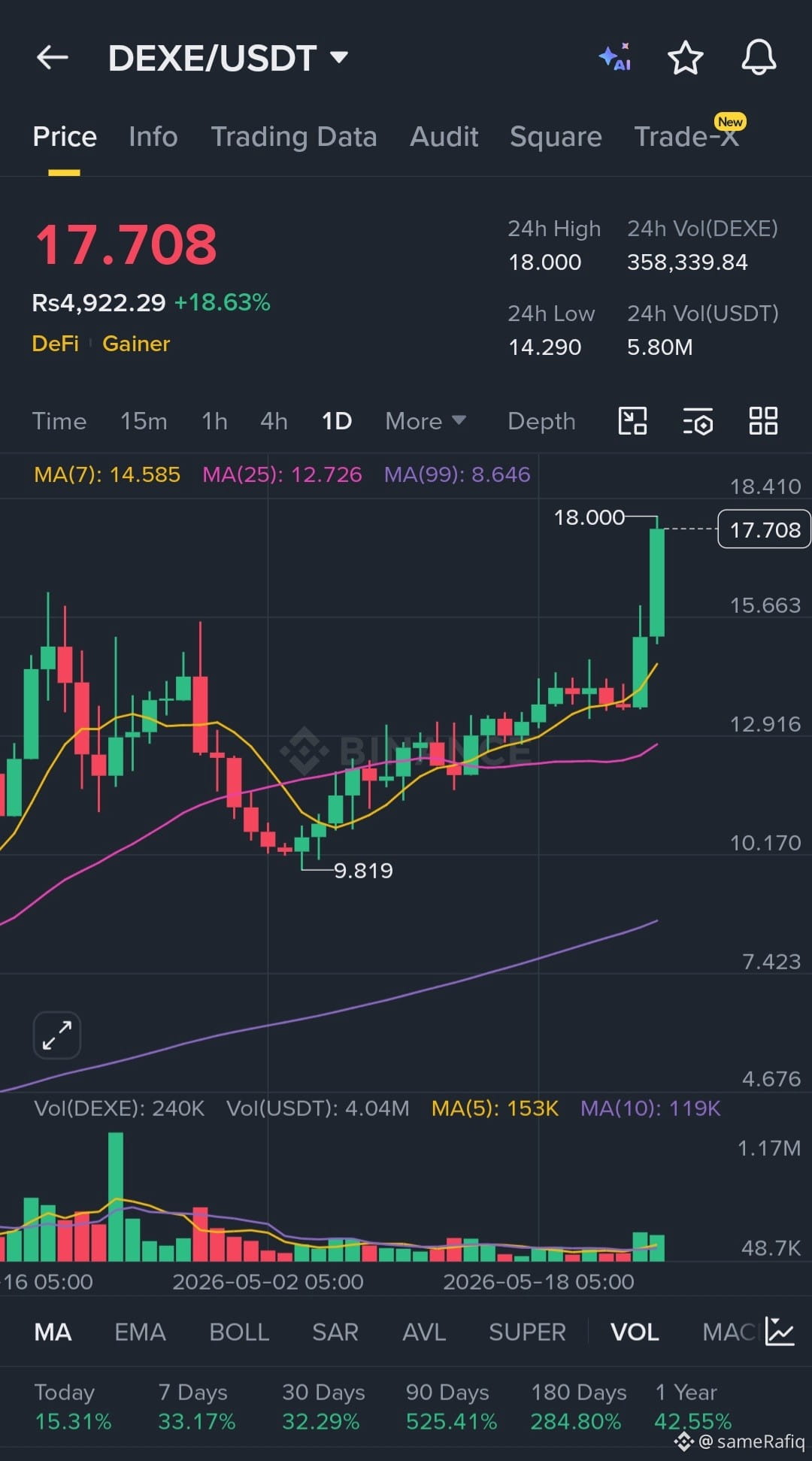Toggle the SAR indicator
The height and width of the screenshot is (1461, 812).
pyautogui.click(x=335, y=1332)
